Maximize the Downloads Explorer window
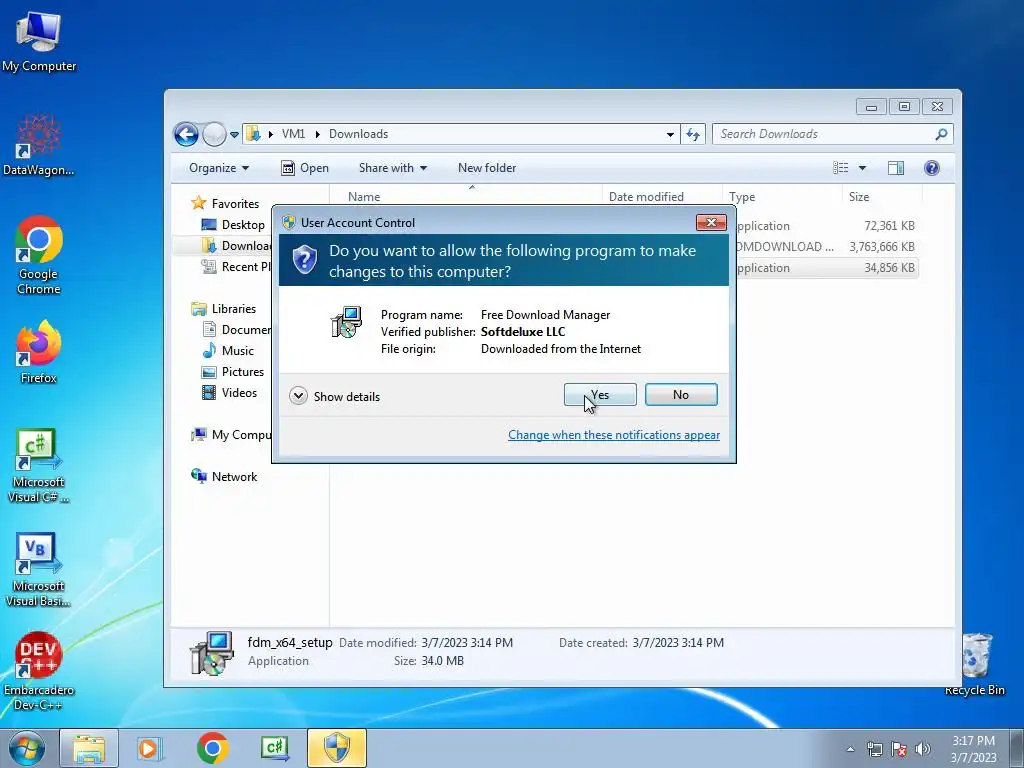Image resolution: width=1024 pixels, height=768 pixels. coord(904,106)
